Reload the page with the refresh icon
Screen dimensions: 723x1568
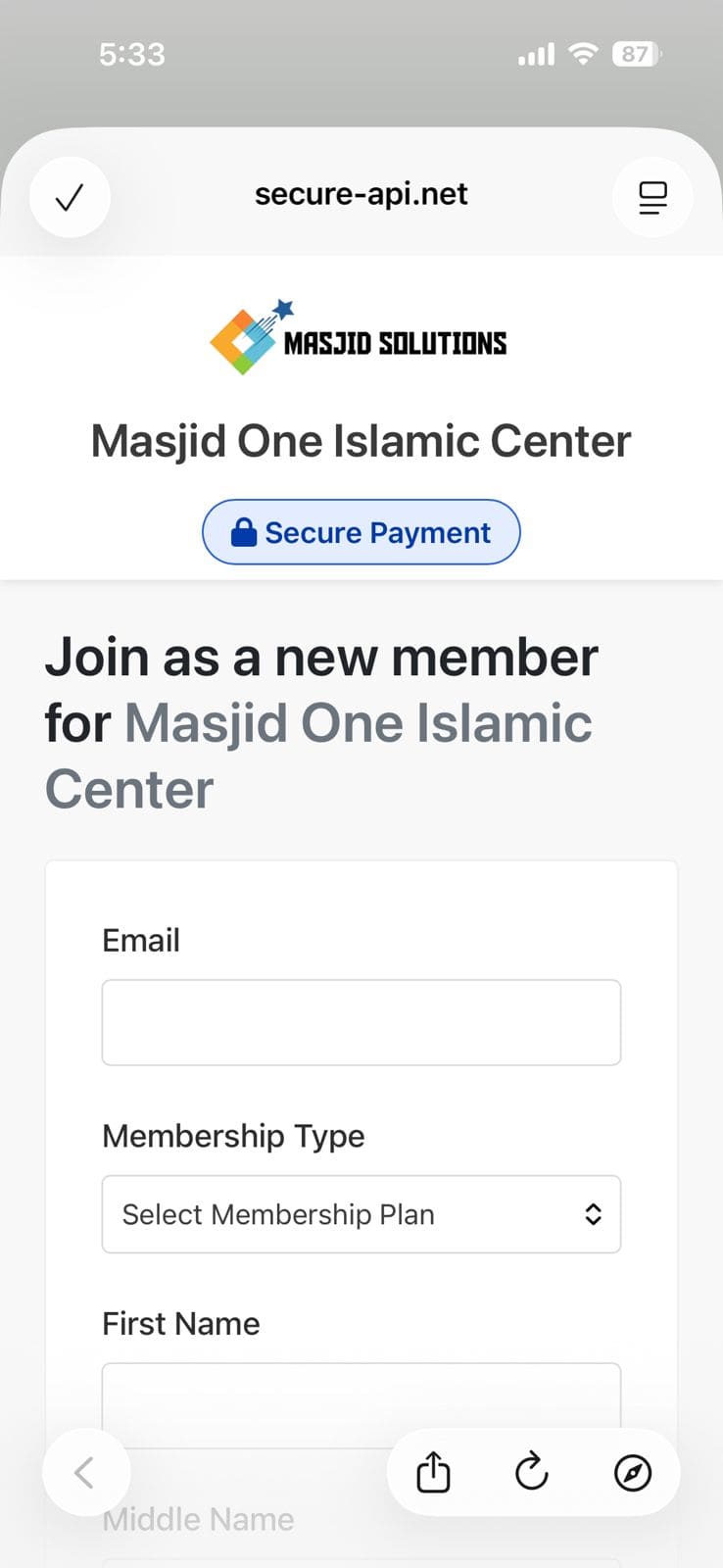[x=532, y=1472]
